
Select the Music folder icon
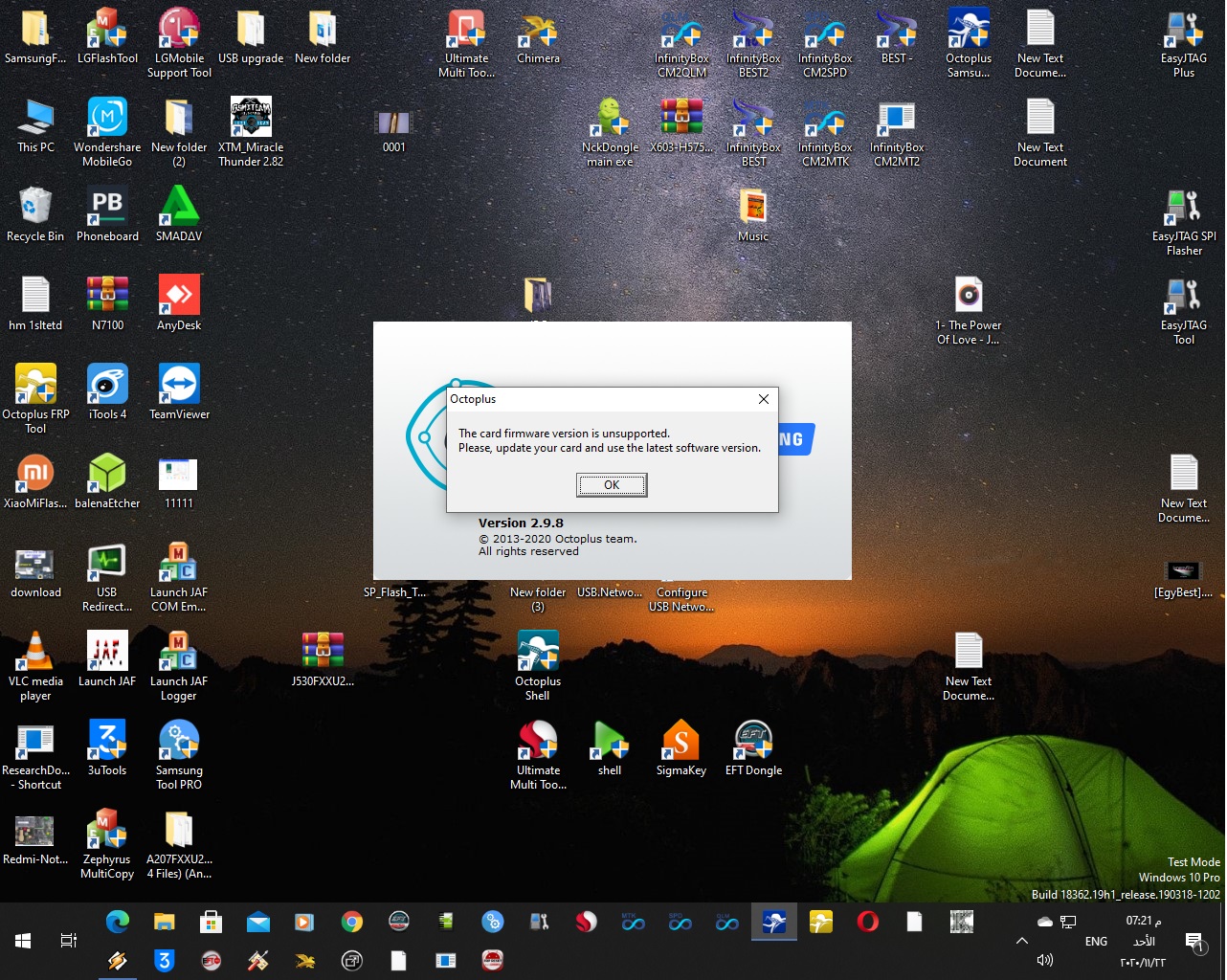pos(753,215)
